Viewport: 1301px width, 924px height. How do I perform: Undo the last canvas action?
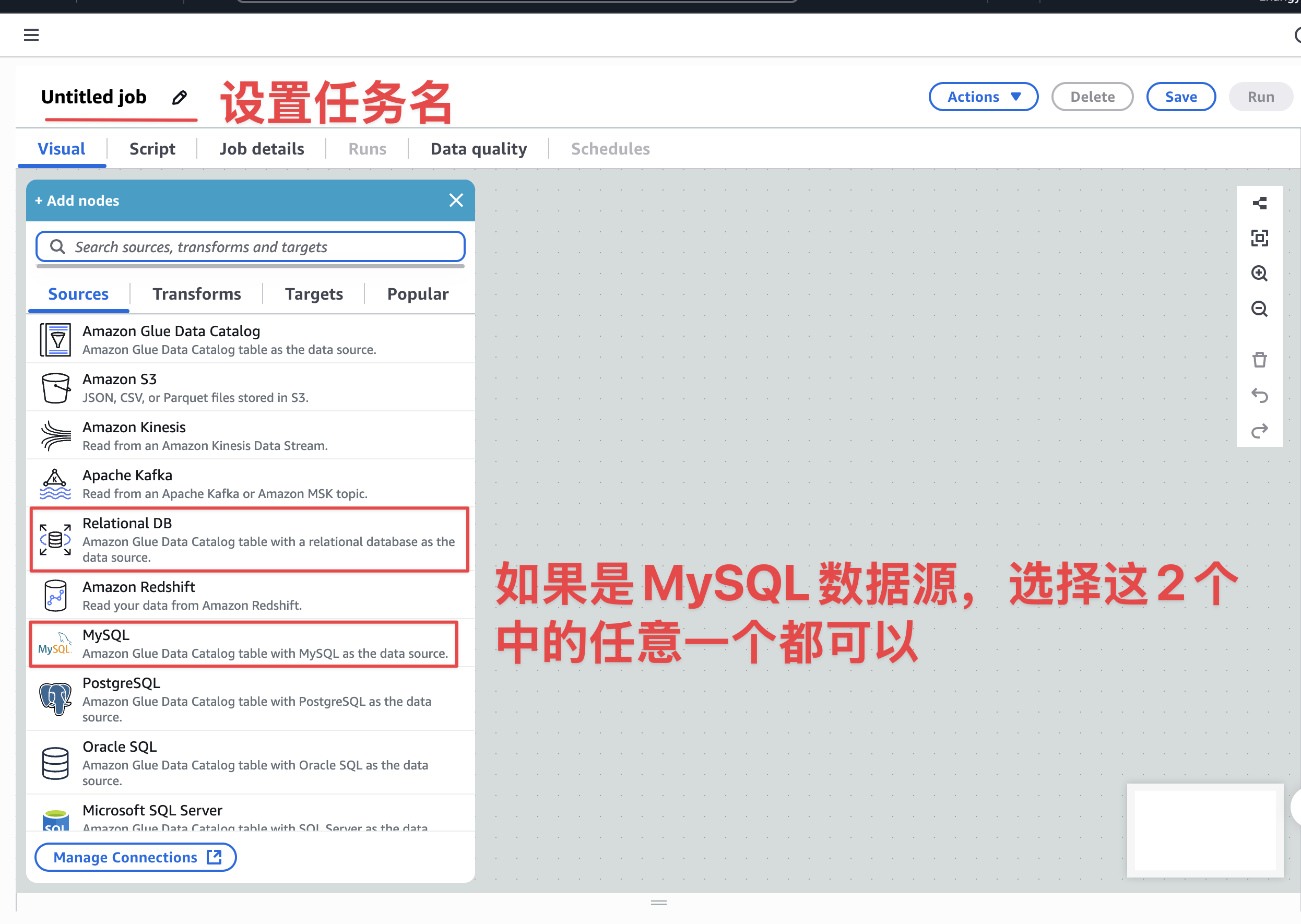pos(1259,395)
